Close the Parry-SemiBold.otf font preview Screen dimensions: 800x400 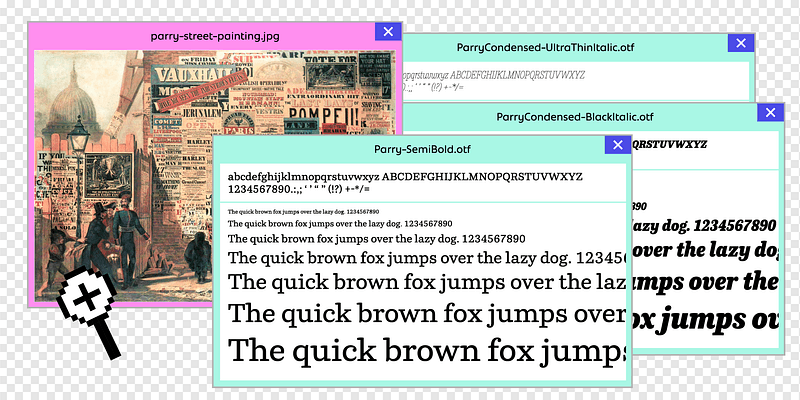point(616,146)
